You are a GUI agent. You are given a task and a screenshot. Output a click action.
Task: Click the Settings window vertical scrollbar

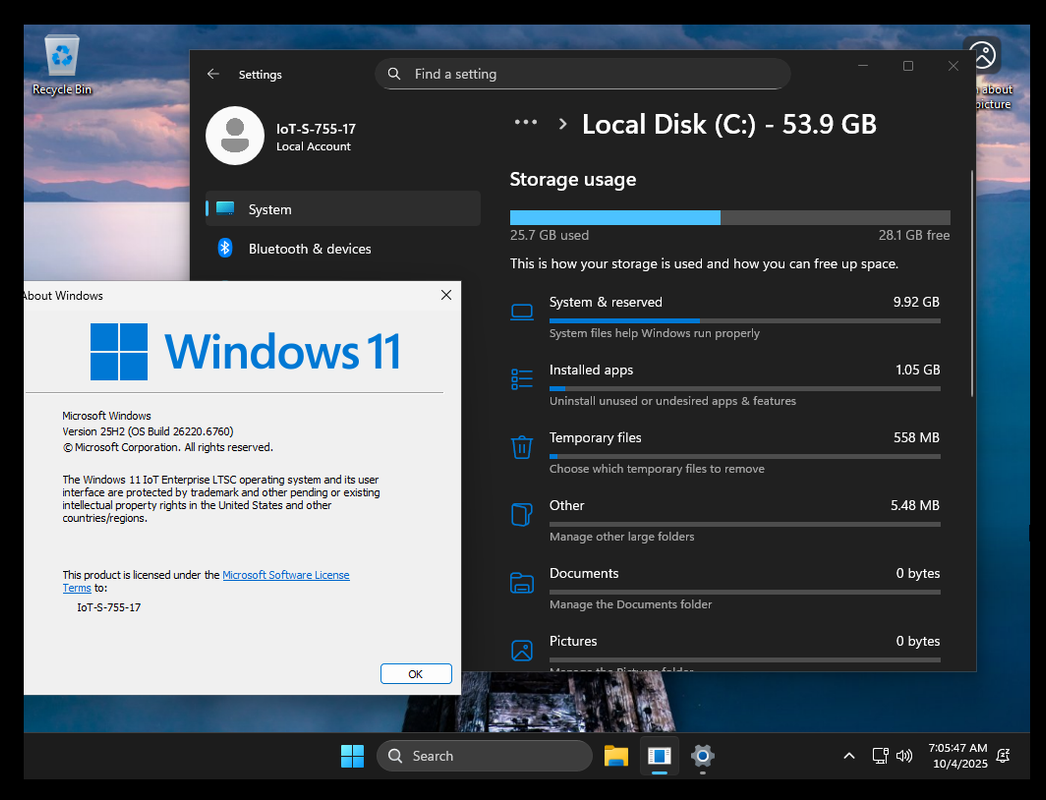(x=972, y=284)
